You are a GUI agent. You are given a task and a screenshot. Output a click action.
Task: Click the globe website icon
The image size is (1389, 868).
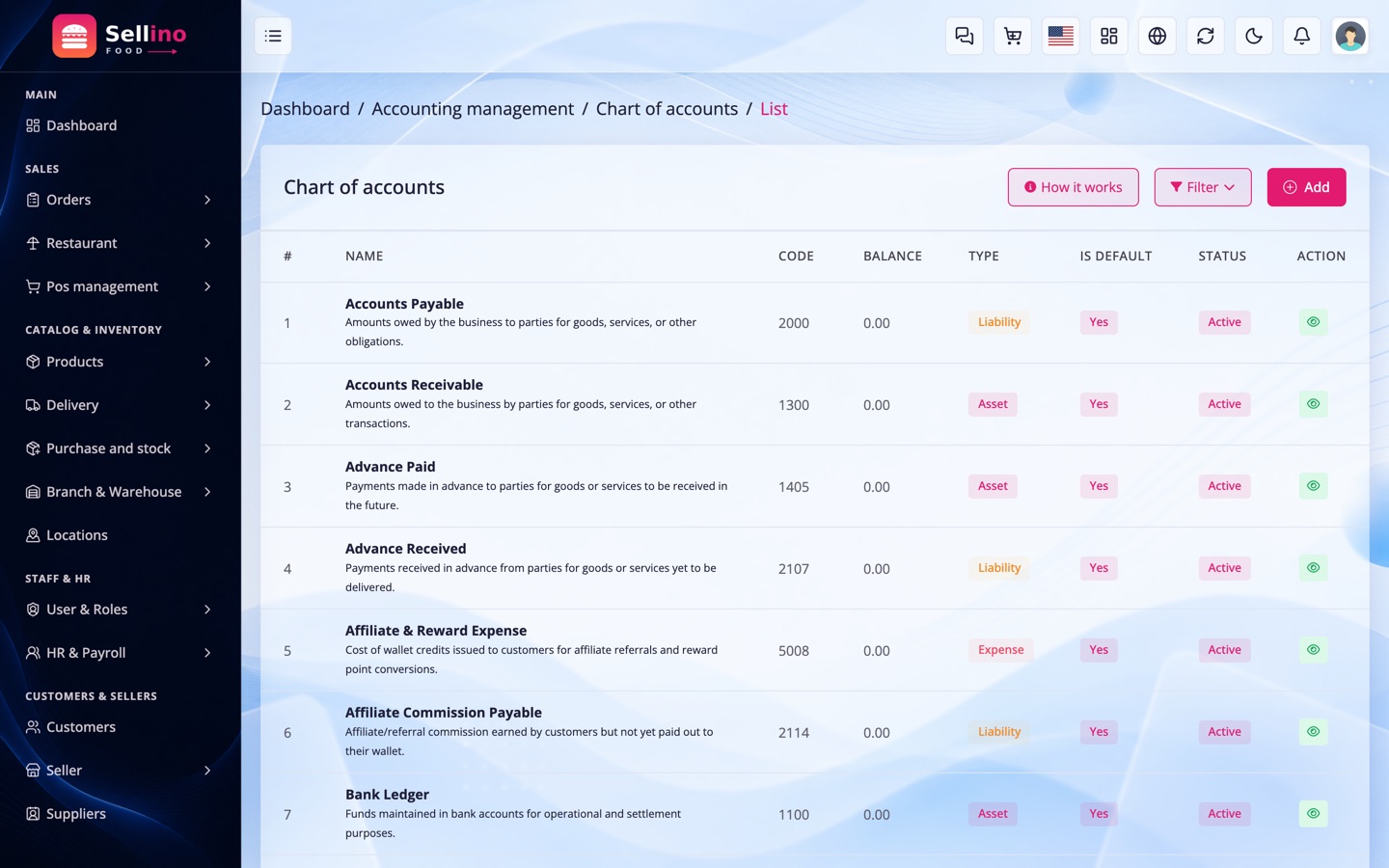1157,36
